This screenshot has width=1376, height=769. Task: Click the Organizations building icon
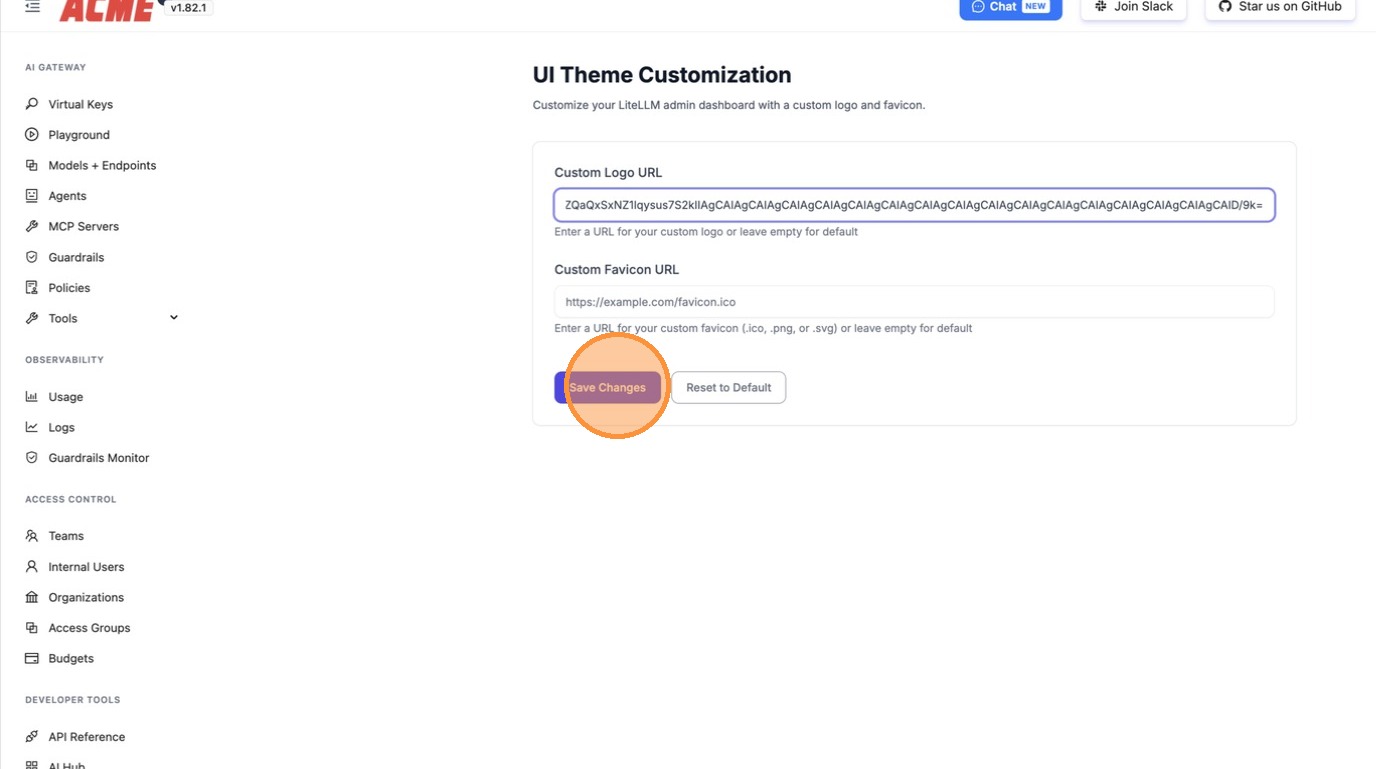(32, 597)
